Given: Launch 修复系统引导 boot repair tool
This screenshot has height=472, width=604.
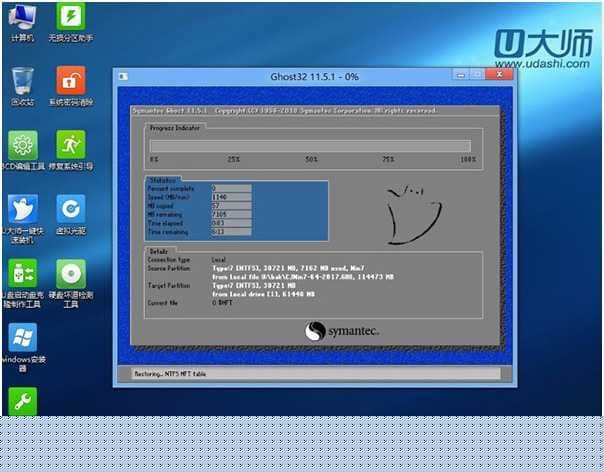Looking at the screenshot, I should coord(70,144).
